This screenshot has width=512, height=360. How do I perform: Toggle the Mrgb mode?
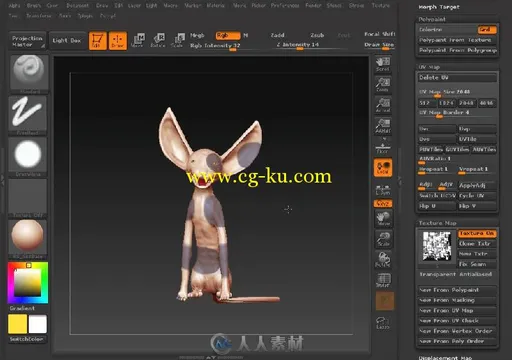coord(197,35)
